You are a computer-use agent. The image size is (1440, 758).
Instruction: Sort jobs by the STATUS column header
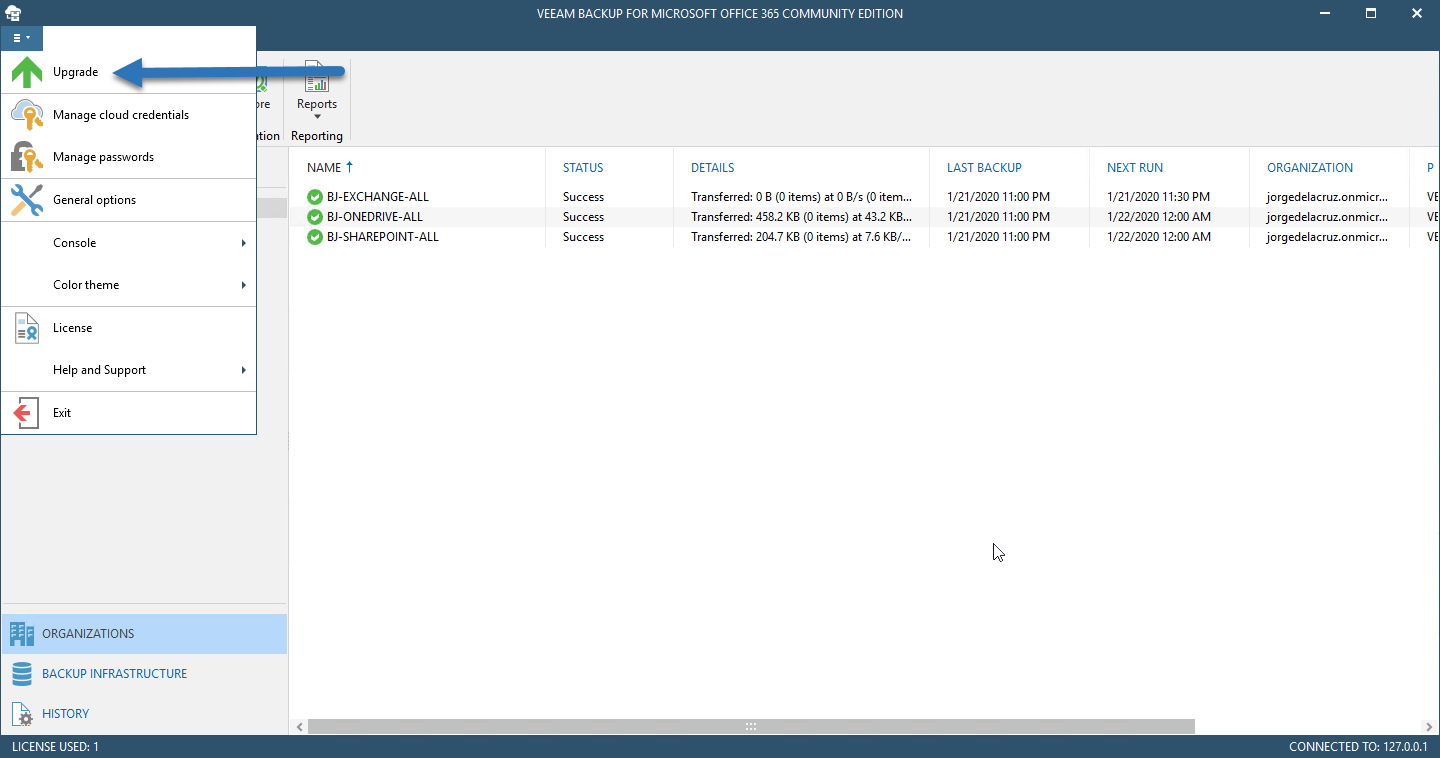point(583,168)
